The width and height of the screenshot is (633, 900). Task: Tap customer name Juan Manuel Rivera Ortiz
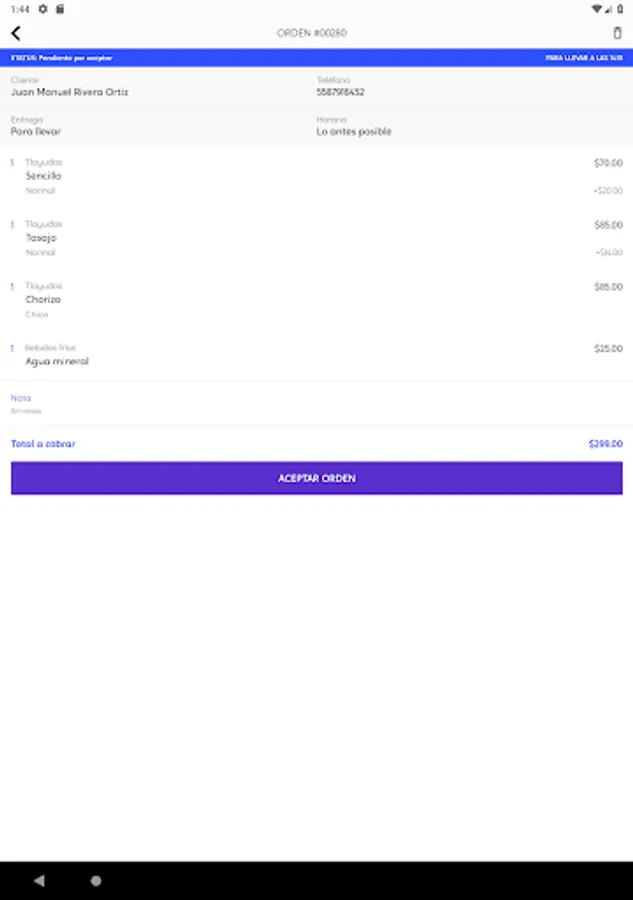coord(69,92)
